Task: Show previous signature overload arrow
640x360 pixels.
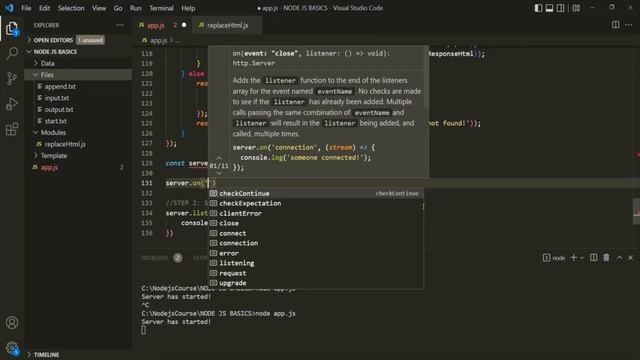Action: tap(219, 158)
